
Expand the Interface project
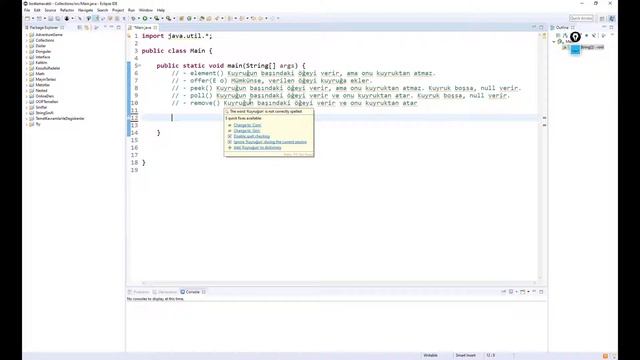[x=27, y=57]
